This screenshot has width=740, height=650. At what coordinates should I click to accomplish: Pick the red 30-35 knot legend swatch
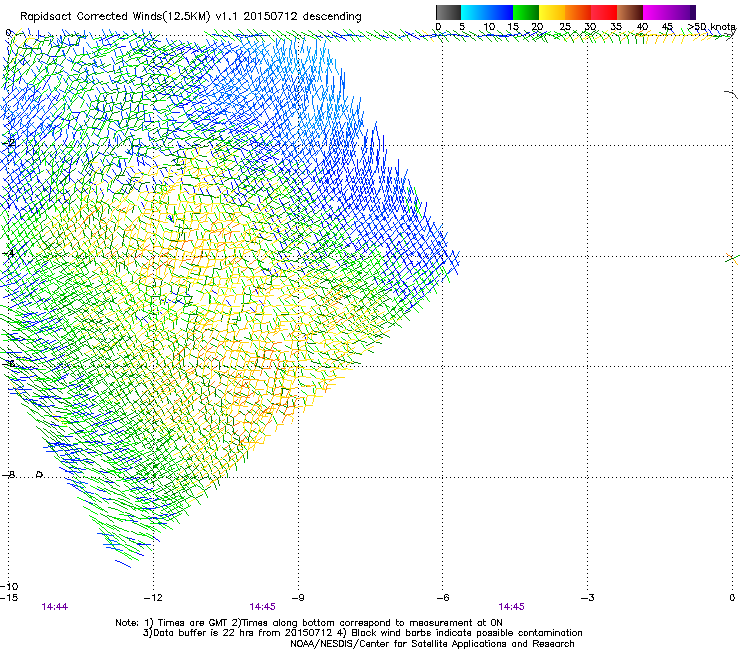pyautogui.click(x=604, y=12)
